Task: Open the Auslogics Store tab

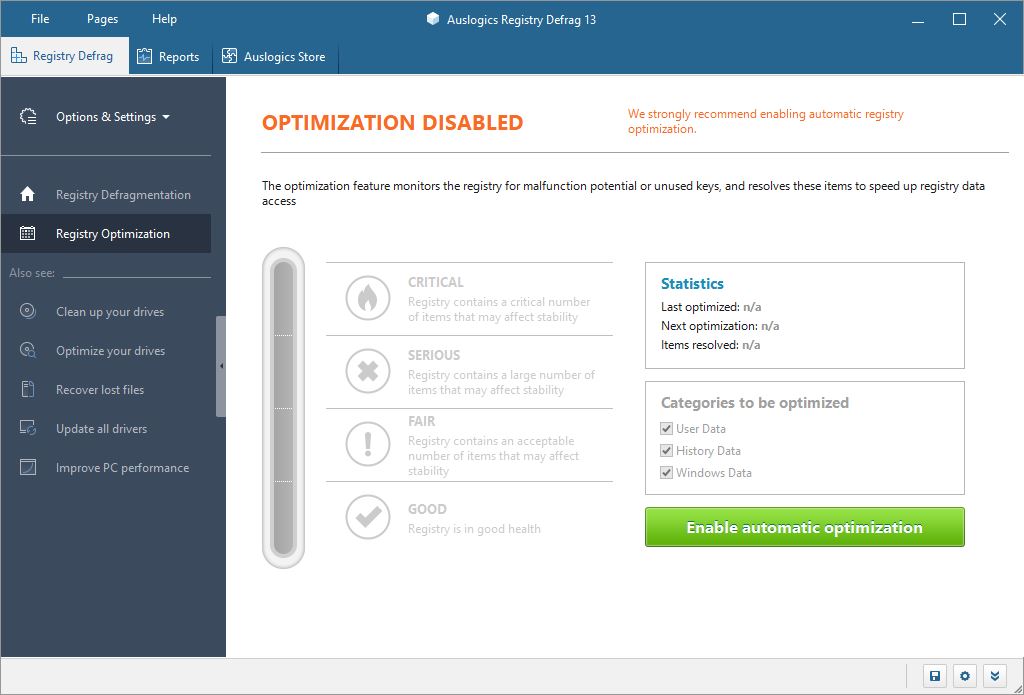Action: 276,57
